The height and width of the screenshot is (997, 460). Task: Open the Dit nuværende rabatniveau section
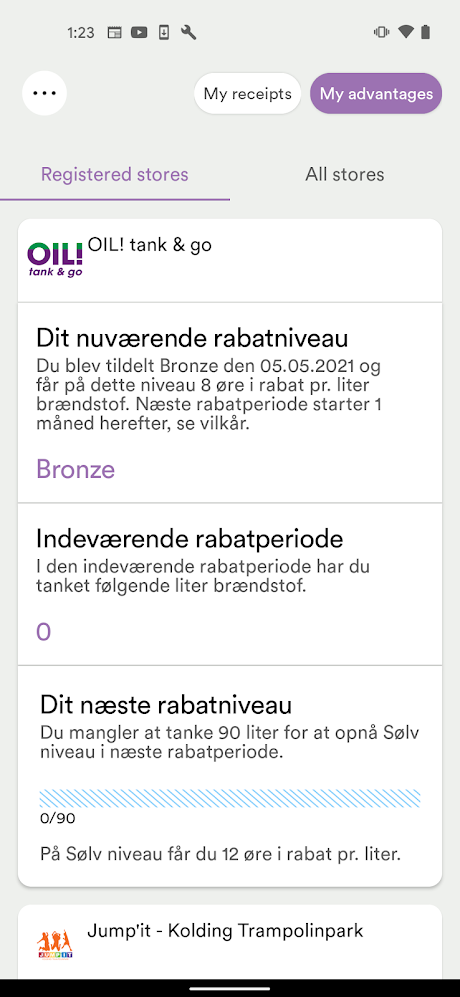[230, 402]
